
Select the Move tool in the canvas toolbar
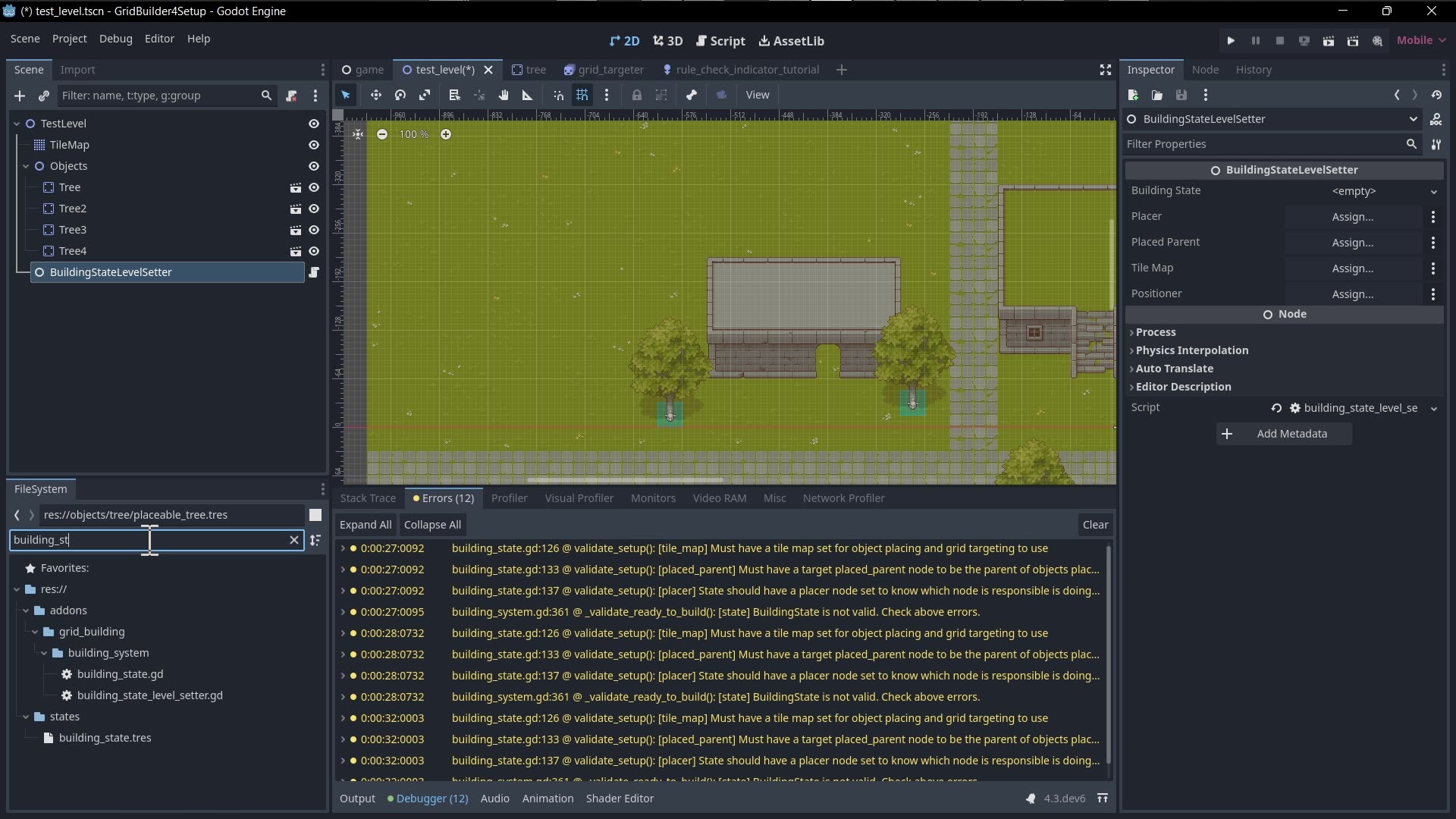tap(377, 95)
